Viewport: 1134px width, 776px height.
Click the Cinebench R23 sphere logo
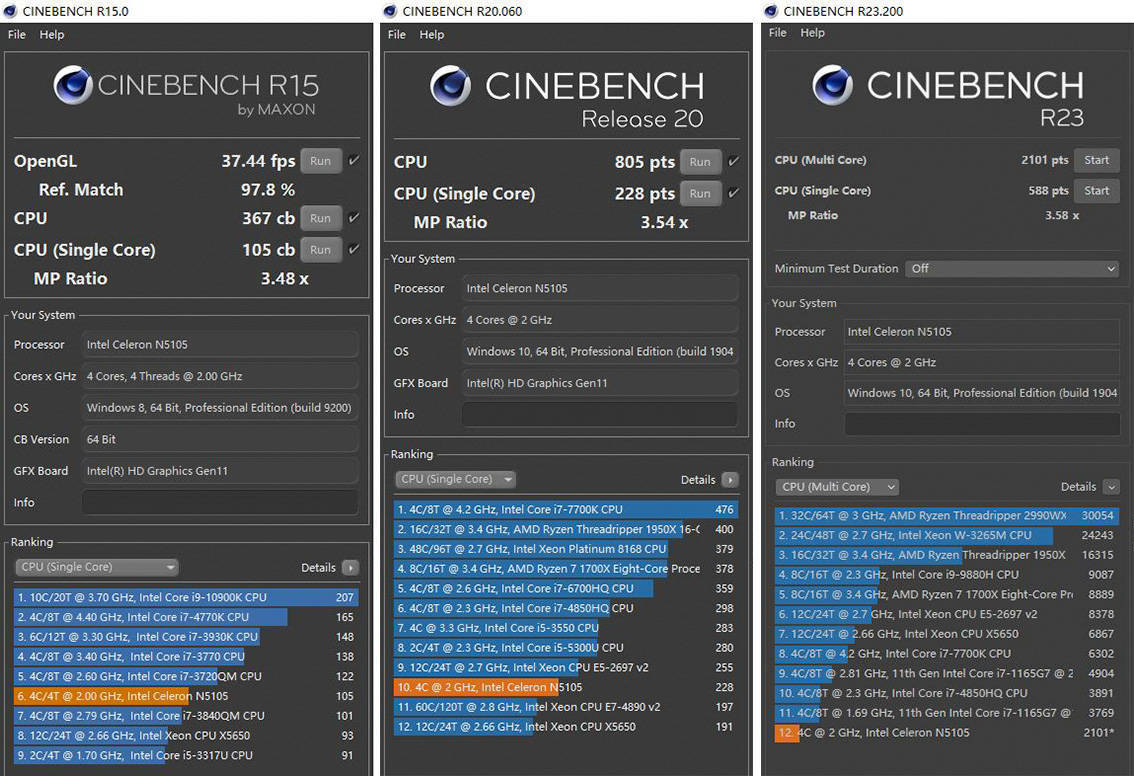tap(832, 85)
